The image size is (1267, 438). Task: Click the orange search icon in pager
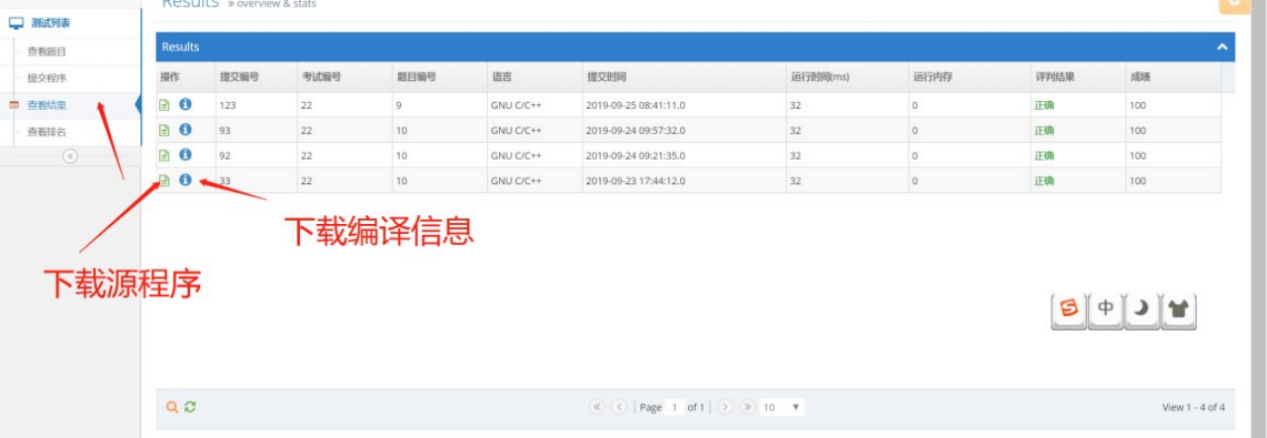point(172,407)
